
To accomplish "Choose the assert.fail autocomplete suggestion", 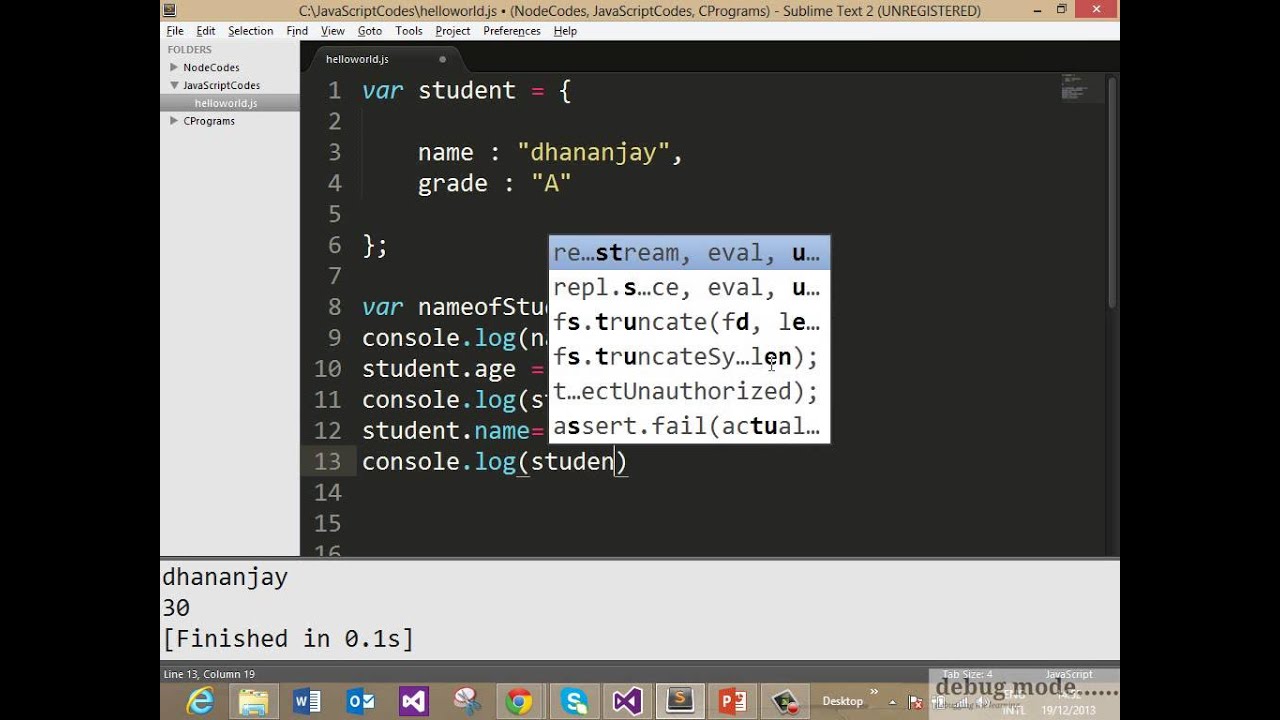I will pos(689,426).
